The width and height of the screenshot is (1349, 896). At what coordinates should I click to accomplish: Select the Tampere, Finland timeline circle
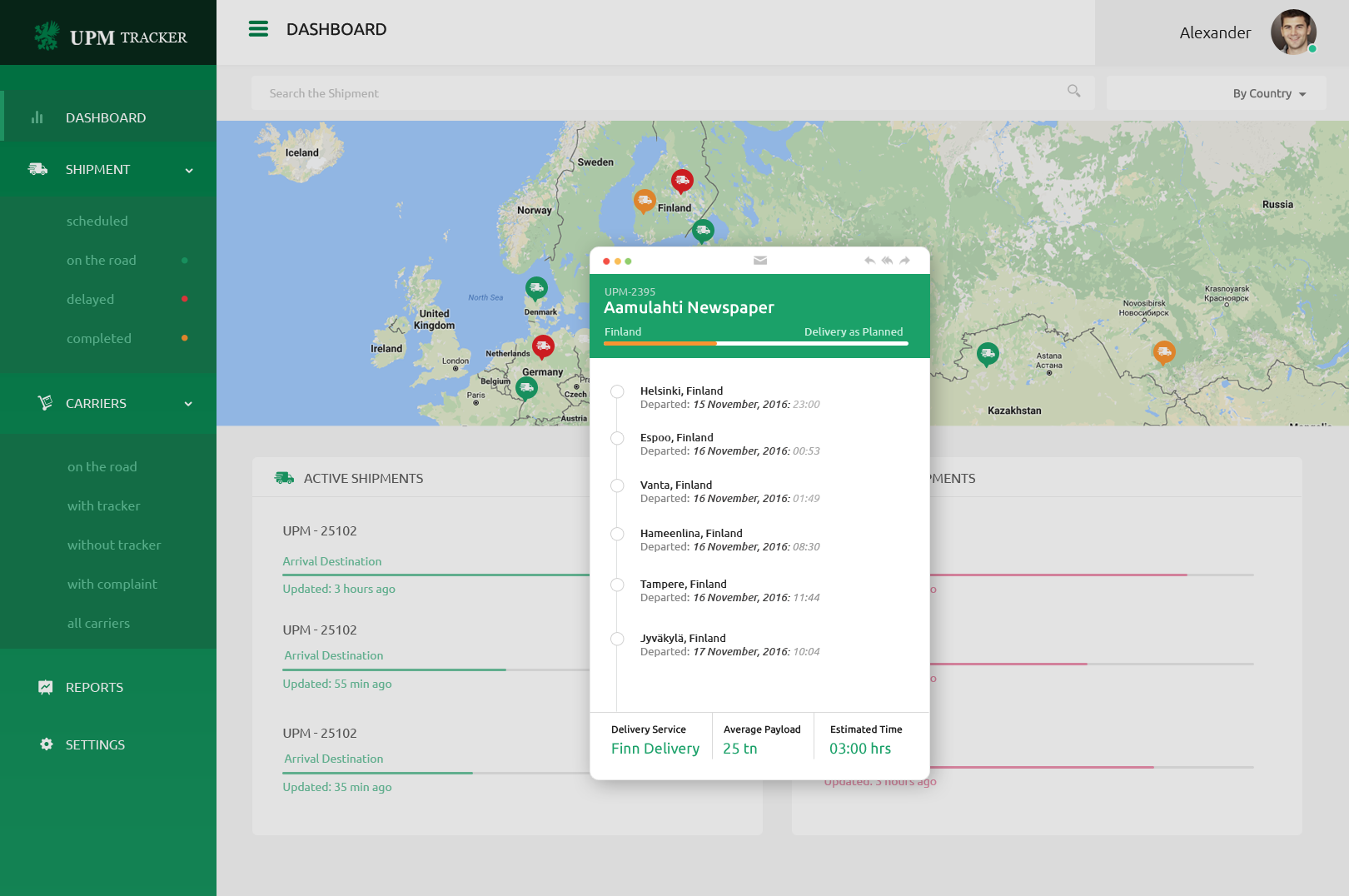[x=617, y=585]
